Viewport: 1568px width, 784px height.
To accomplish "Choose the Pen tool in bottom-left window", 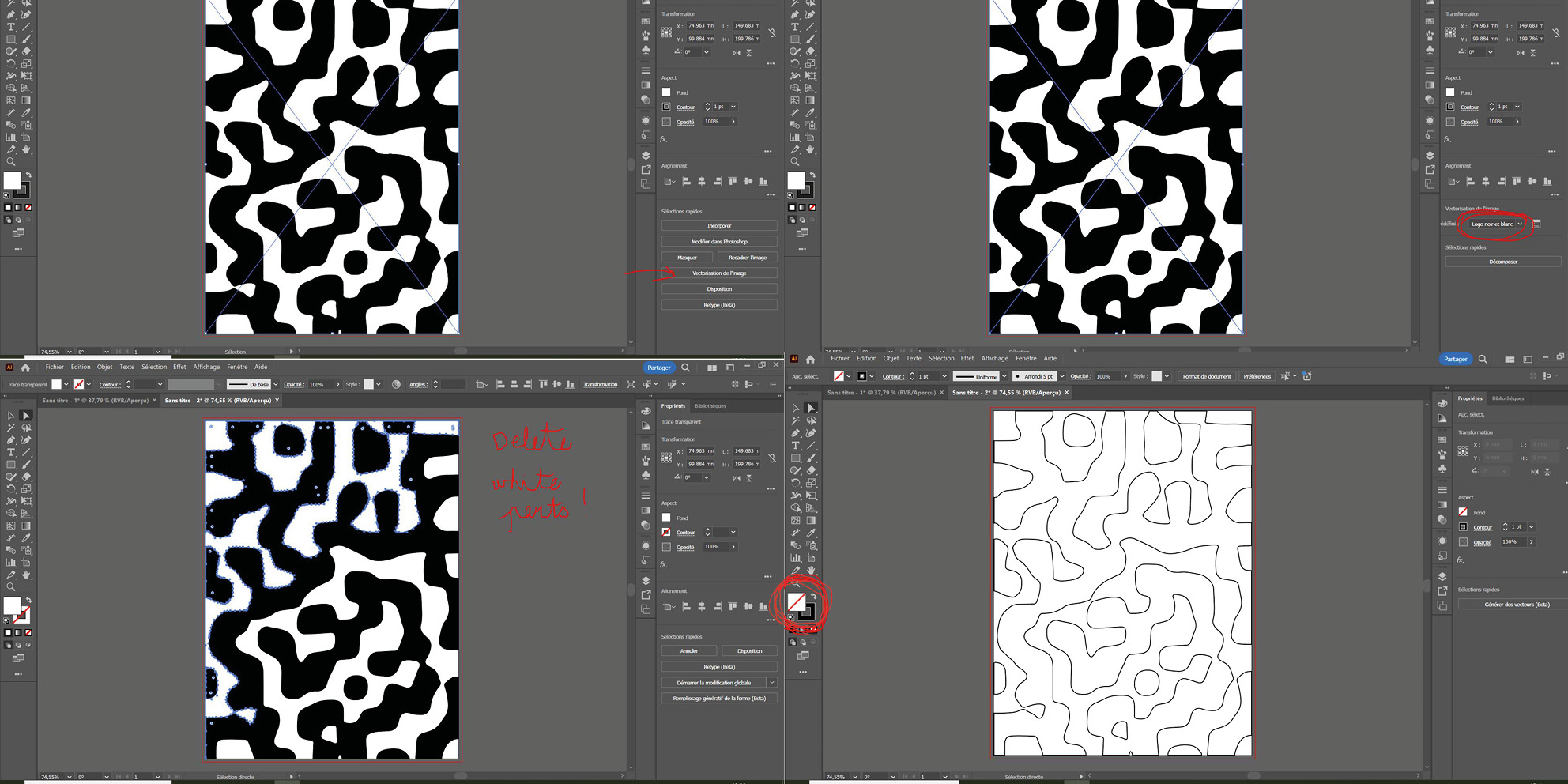I will tap(10, 440).
